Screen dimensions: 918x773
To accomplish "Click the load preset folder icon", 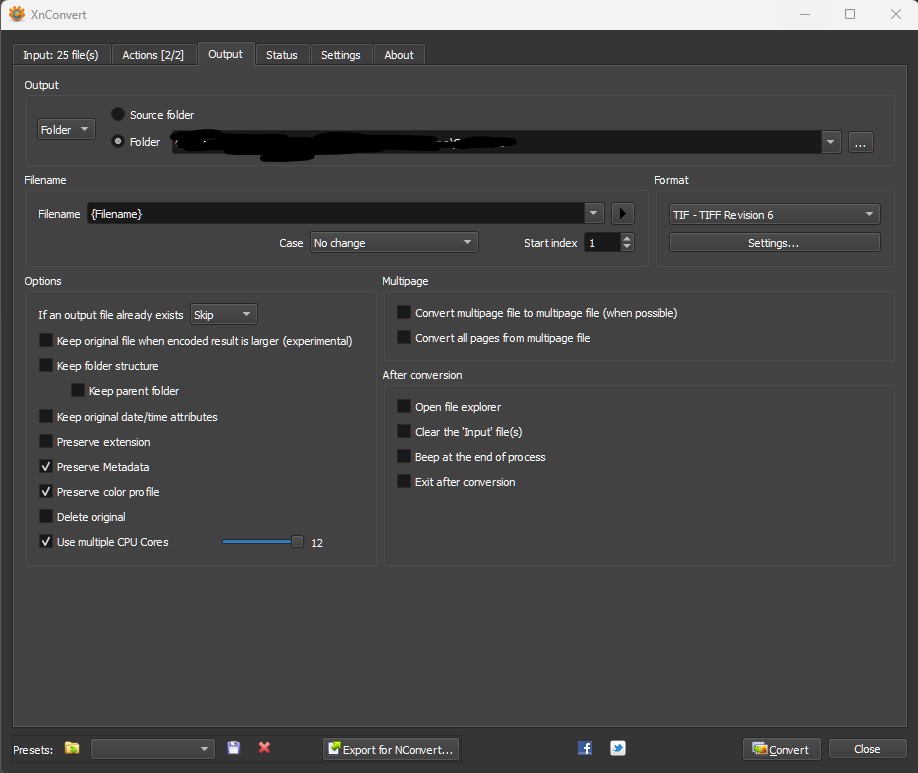I will pyautogui.click(x=72, y=748).
